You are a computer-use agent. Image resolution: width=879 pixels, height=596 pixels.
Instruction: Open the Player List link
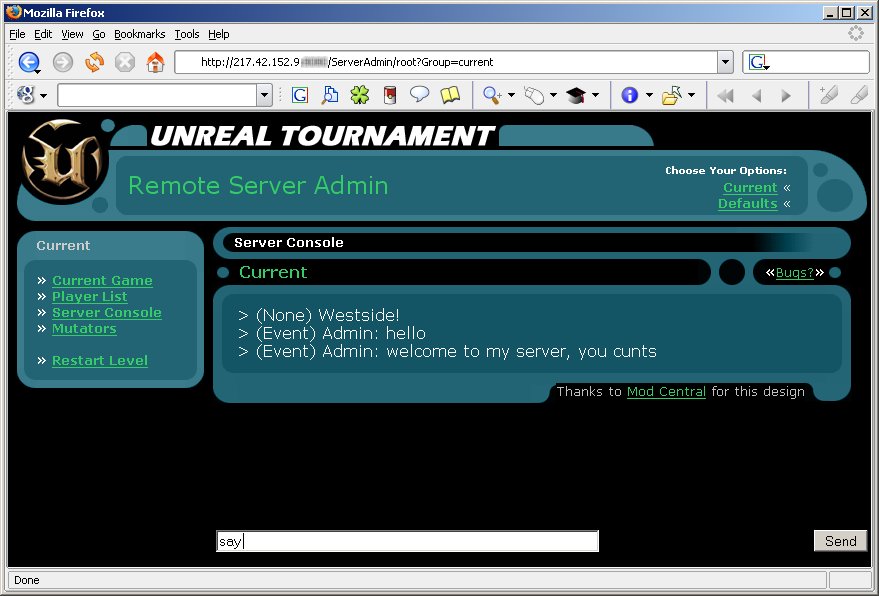90,297
